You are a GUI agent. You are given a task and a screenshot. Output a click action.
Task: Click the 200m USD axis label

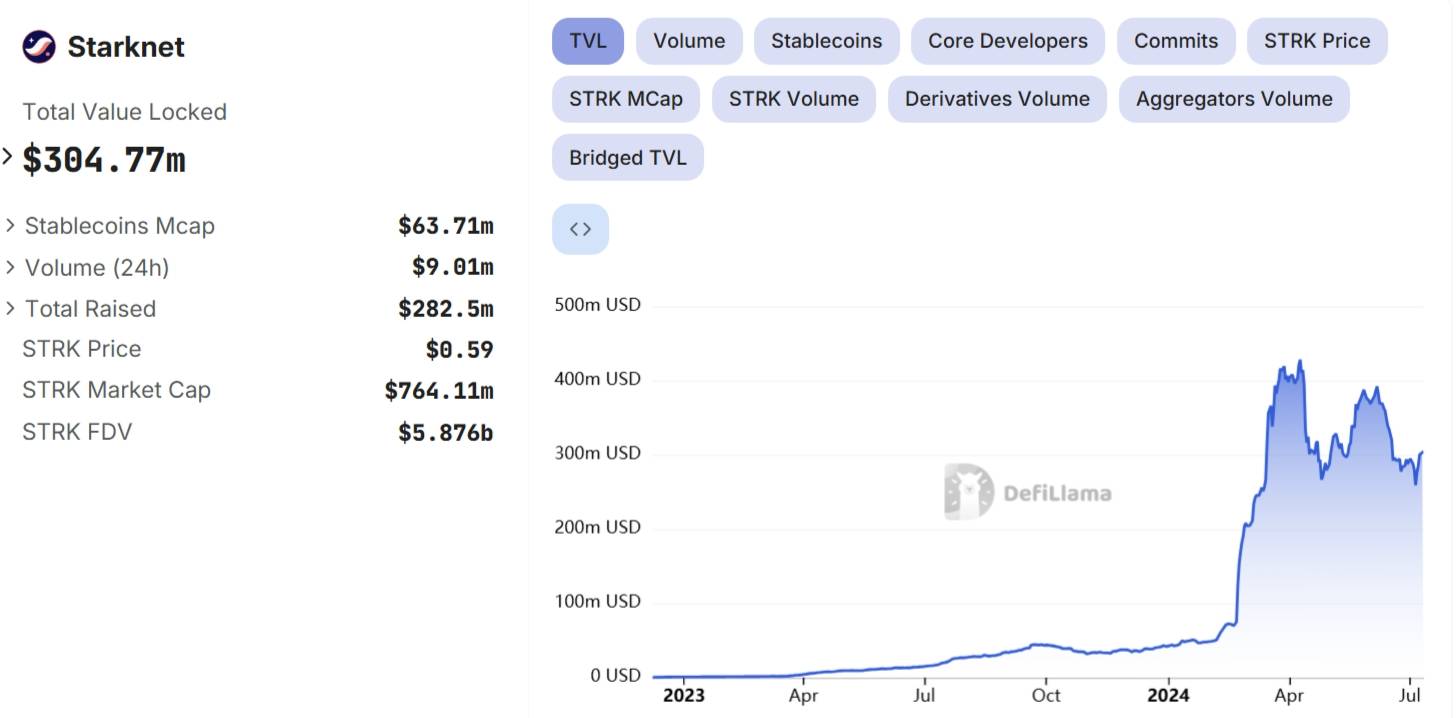[597, 527]
